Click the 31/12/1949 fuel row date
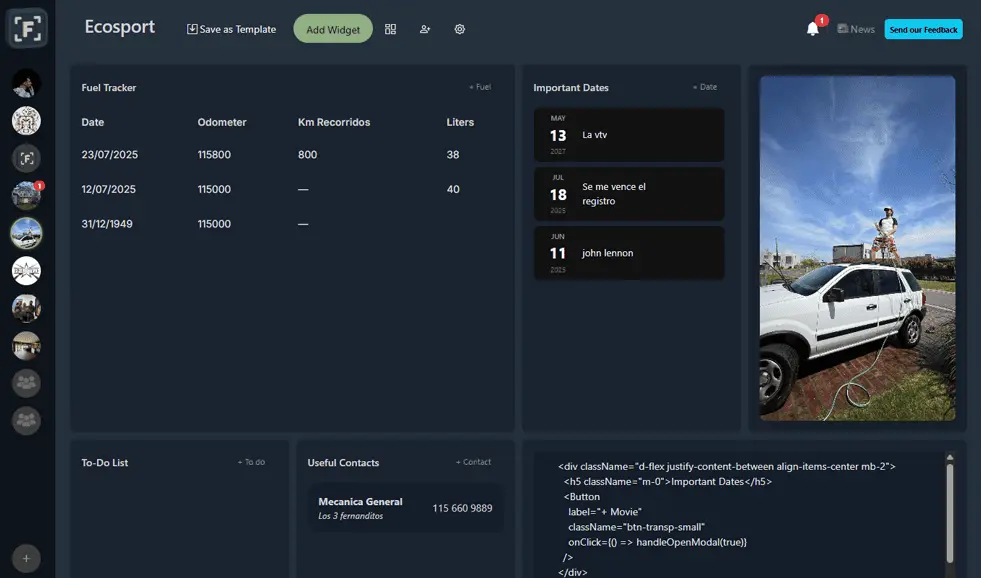Viewport: 981px width, 578px height. click(x=107, y=224)
